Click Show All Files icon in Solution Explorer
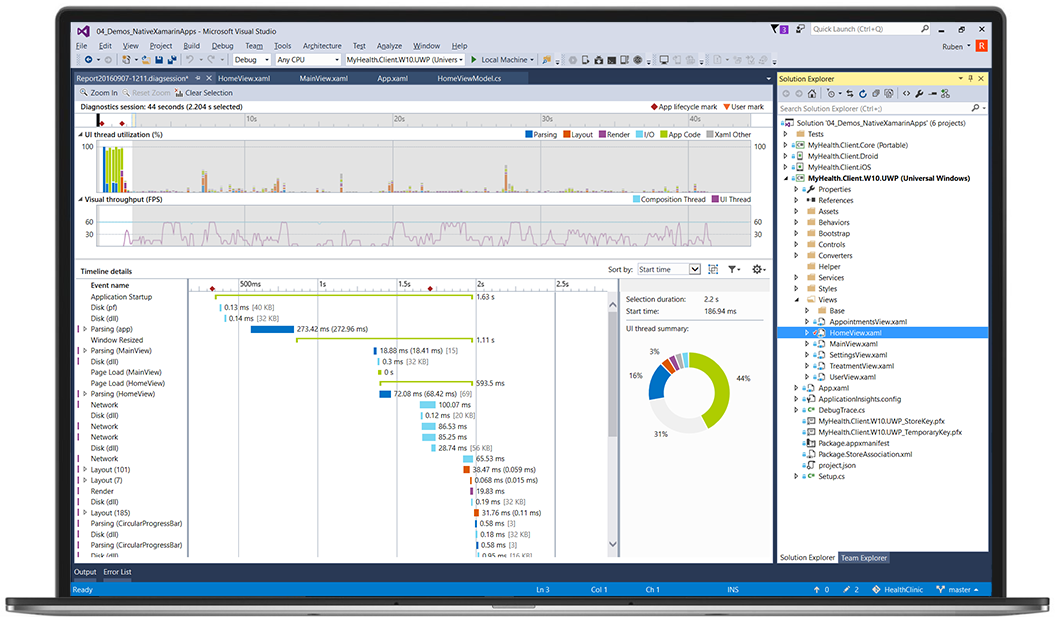This screenshot has height=621, width=1058. click(889, 94)
